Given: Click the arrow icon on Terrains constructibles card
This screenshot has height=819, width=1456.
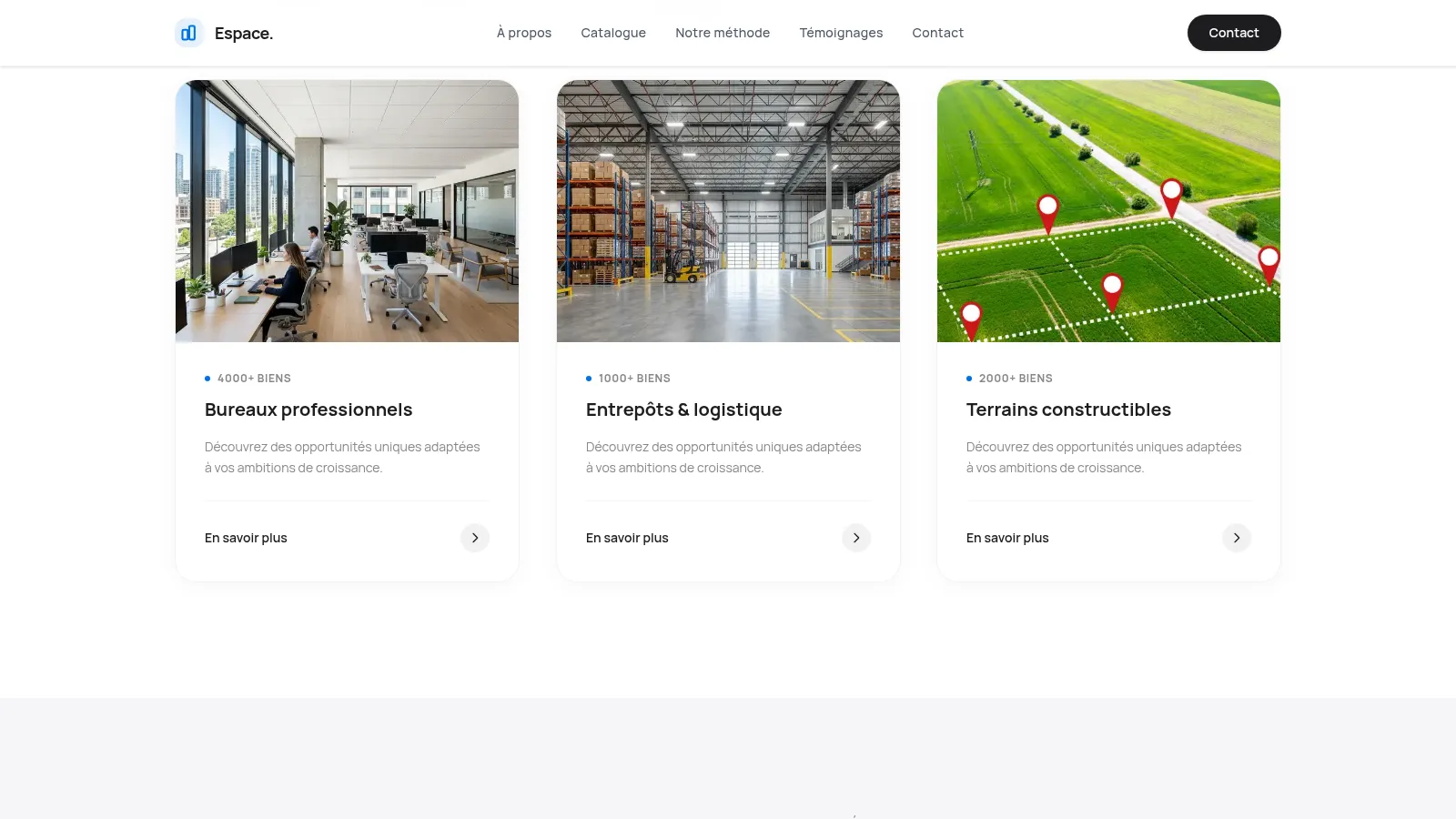Looking at the screenshot, I should tap(1237, 538).
